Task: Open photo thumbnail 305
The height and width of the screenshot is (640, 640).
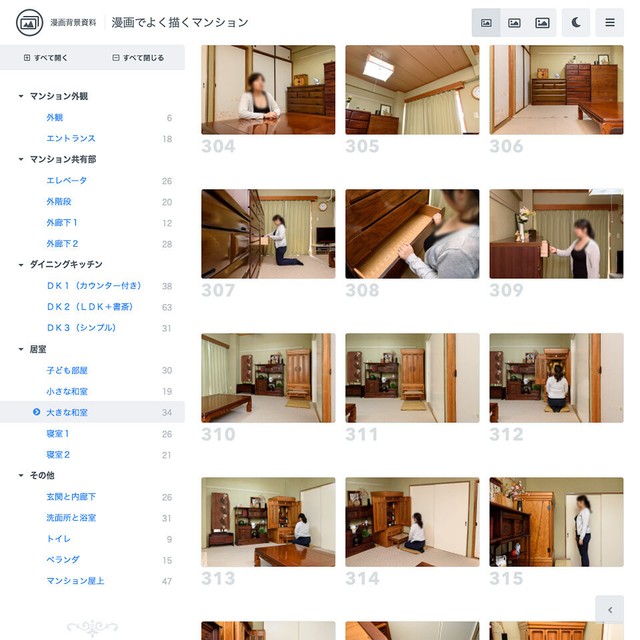Action: pyautogui.click(x=412, y=90)
